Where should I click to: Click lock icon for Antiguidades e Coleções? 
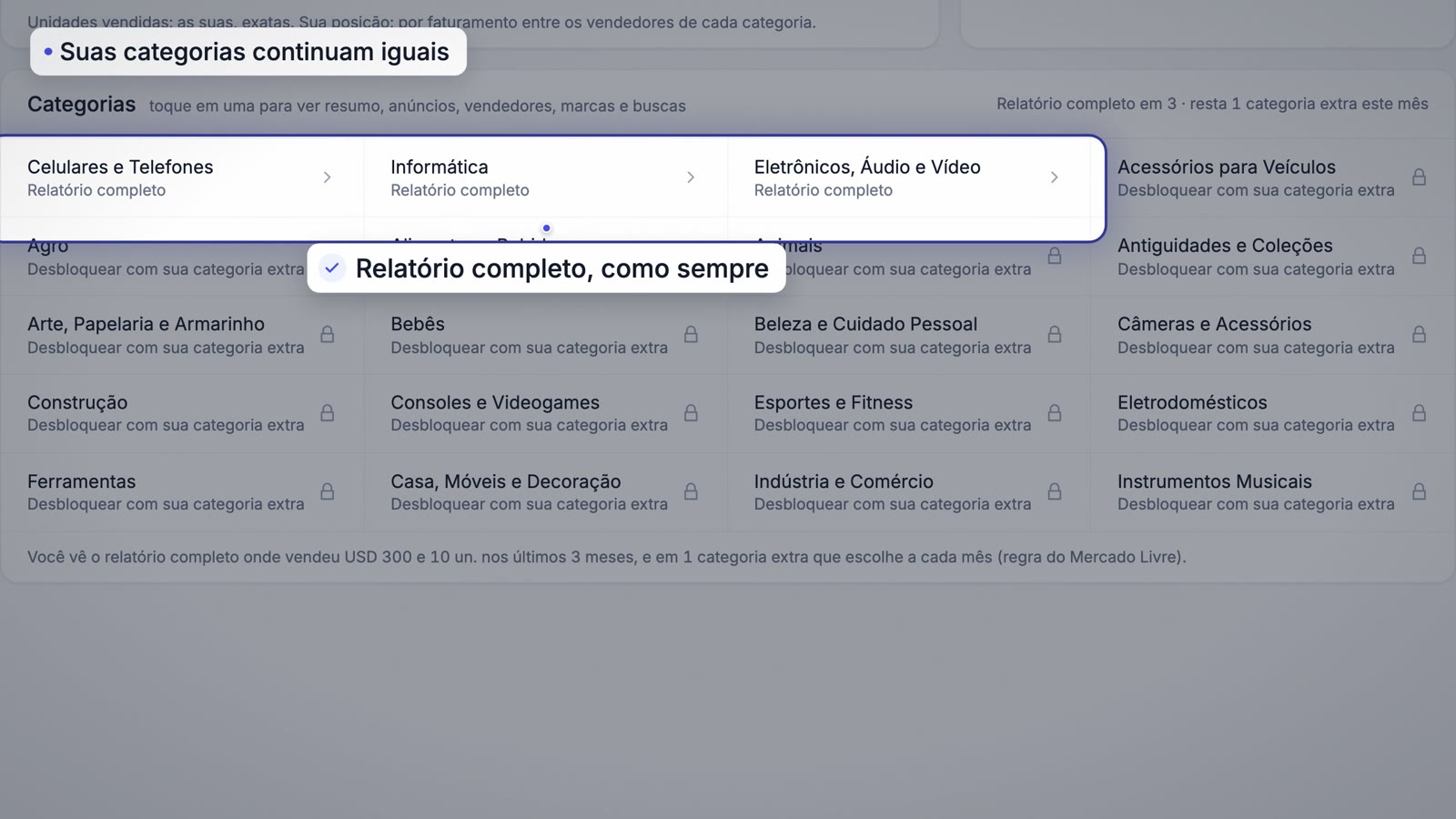[1419, 256]
